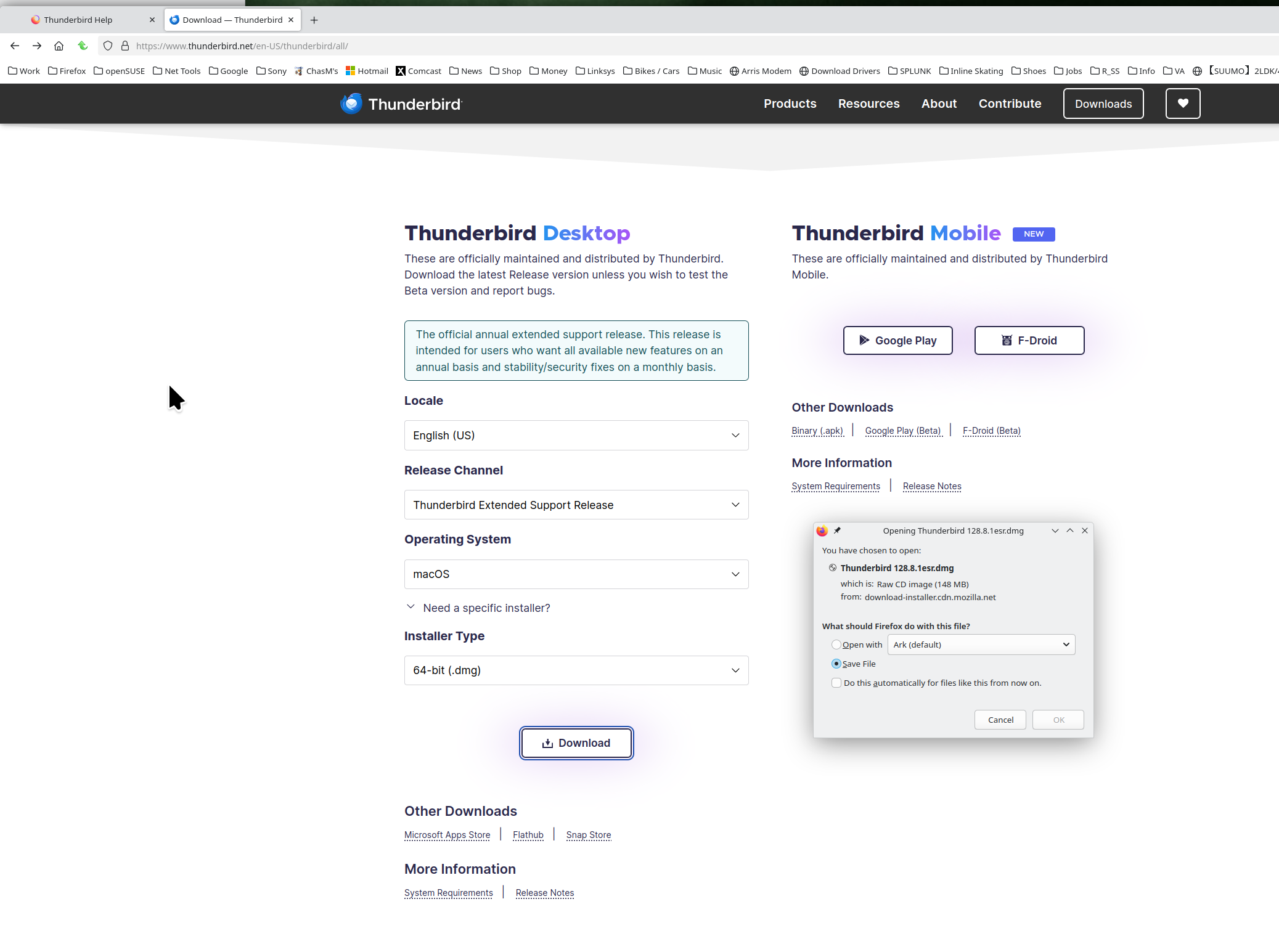Open the Products menu in header
The height and width of the screenshot is (952, 1279).
tap(790, 104)
